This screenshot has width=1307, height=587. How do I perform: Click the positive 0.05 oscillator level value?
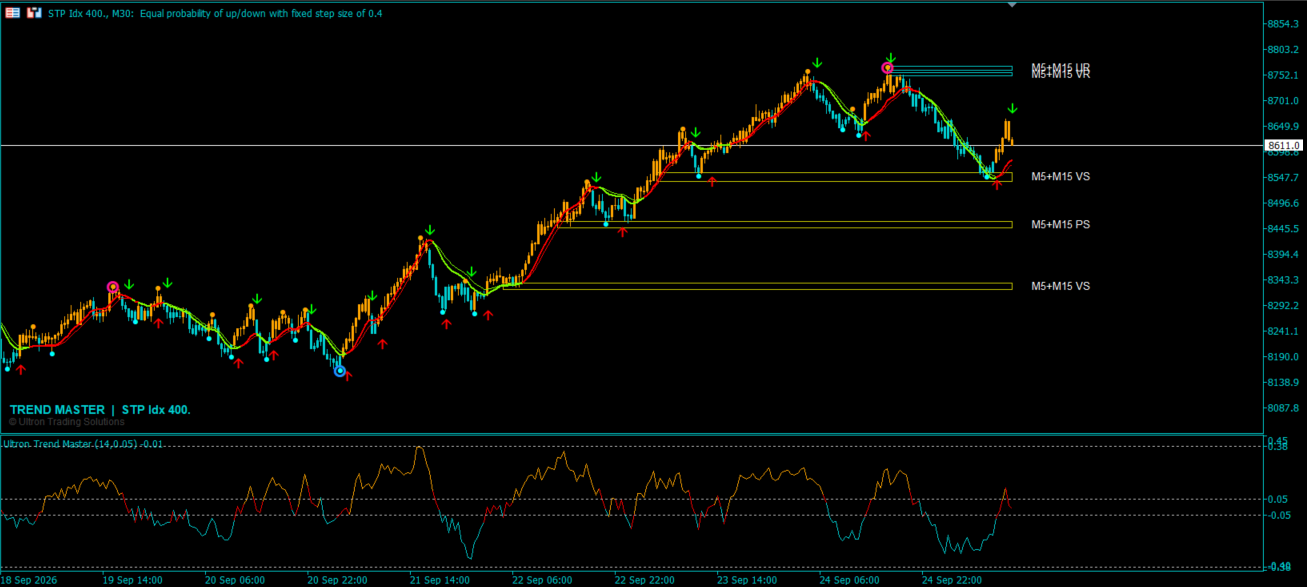click(x=1278, y=499)
